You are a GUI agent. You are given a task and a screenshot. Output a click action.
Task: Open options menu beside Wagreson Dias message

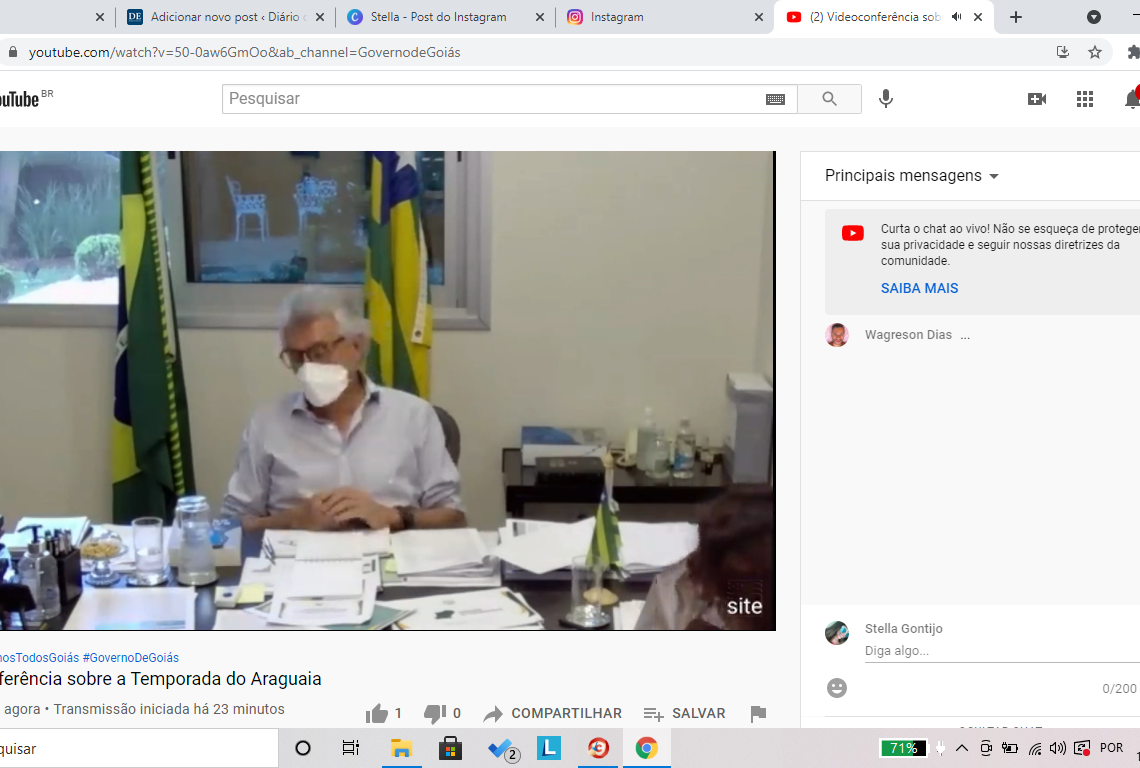point(965,335)
